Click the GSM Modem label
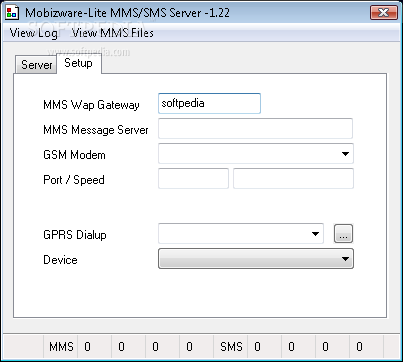This screenshot has width=403, height=362. pos(74,155)
